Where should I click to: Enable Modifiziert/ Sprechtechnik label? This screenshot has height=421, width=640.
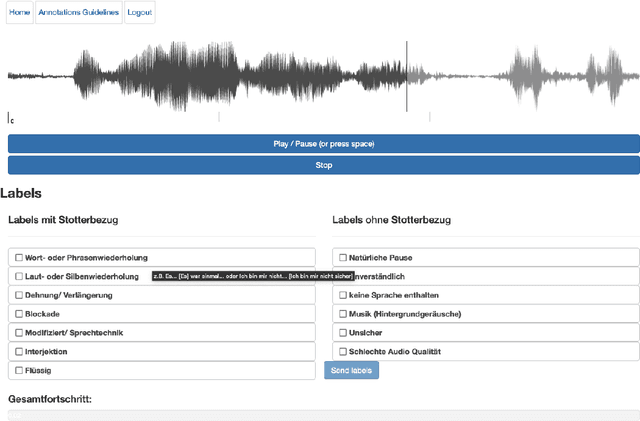[19, 333]
